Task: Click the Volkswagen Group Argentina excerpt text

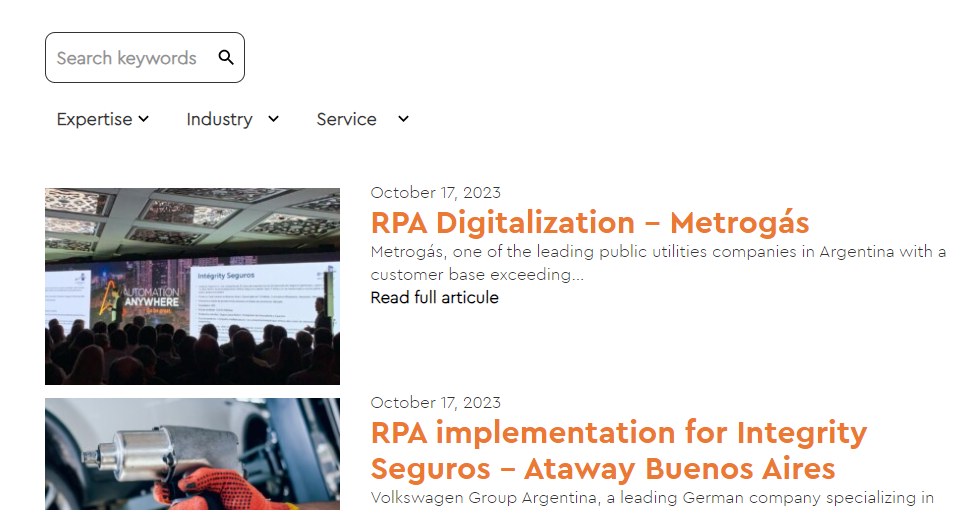Action: (652, 498)
